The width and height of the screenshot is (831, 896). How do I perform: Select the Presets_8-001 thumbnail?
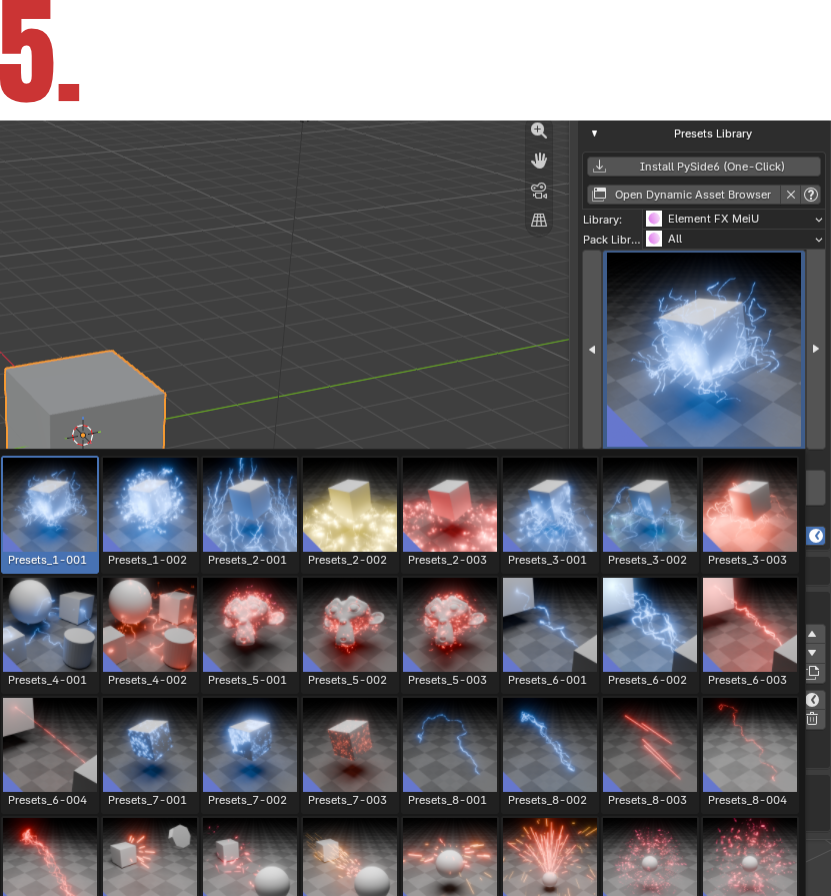450,754
